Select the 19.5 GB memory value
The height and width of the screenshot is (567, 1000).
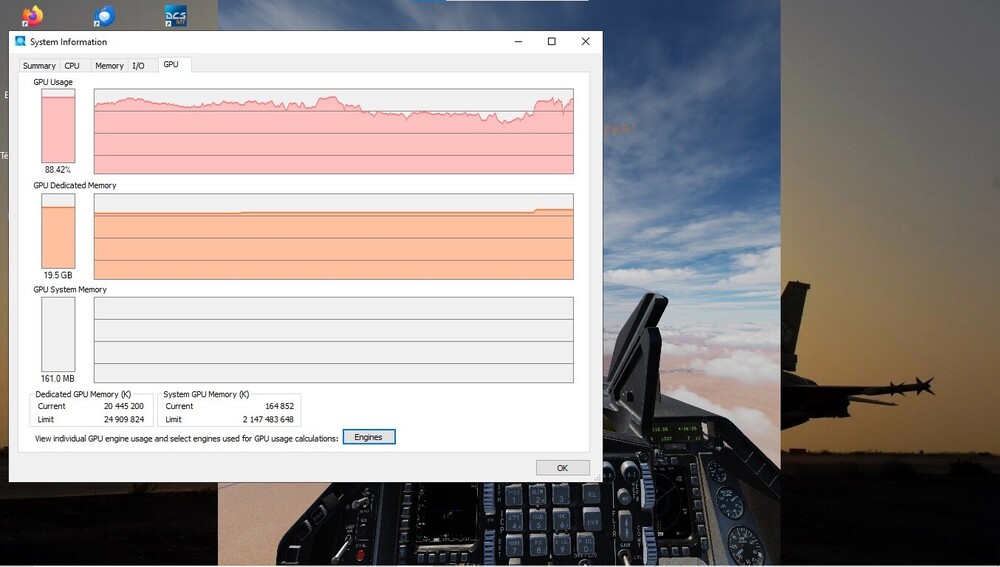pos(58,275)
